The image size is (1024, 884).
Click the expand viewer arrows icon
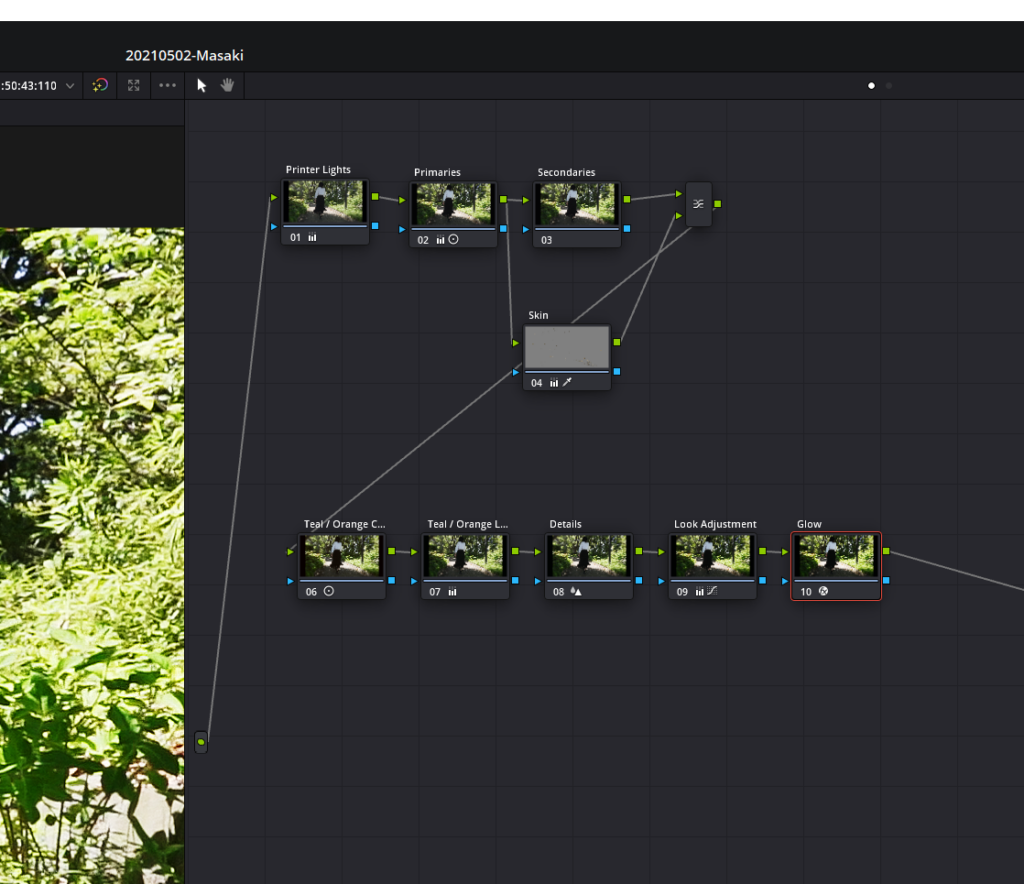pos(134,86)
